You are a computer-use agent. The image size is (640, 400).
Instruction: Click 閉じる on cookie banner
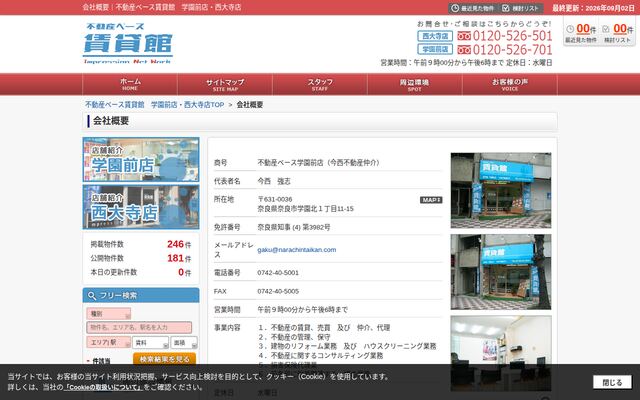612,382
